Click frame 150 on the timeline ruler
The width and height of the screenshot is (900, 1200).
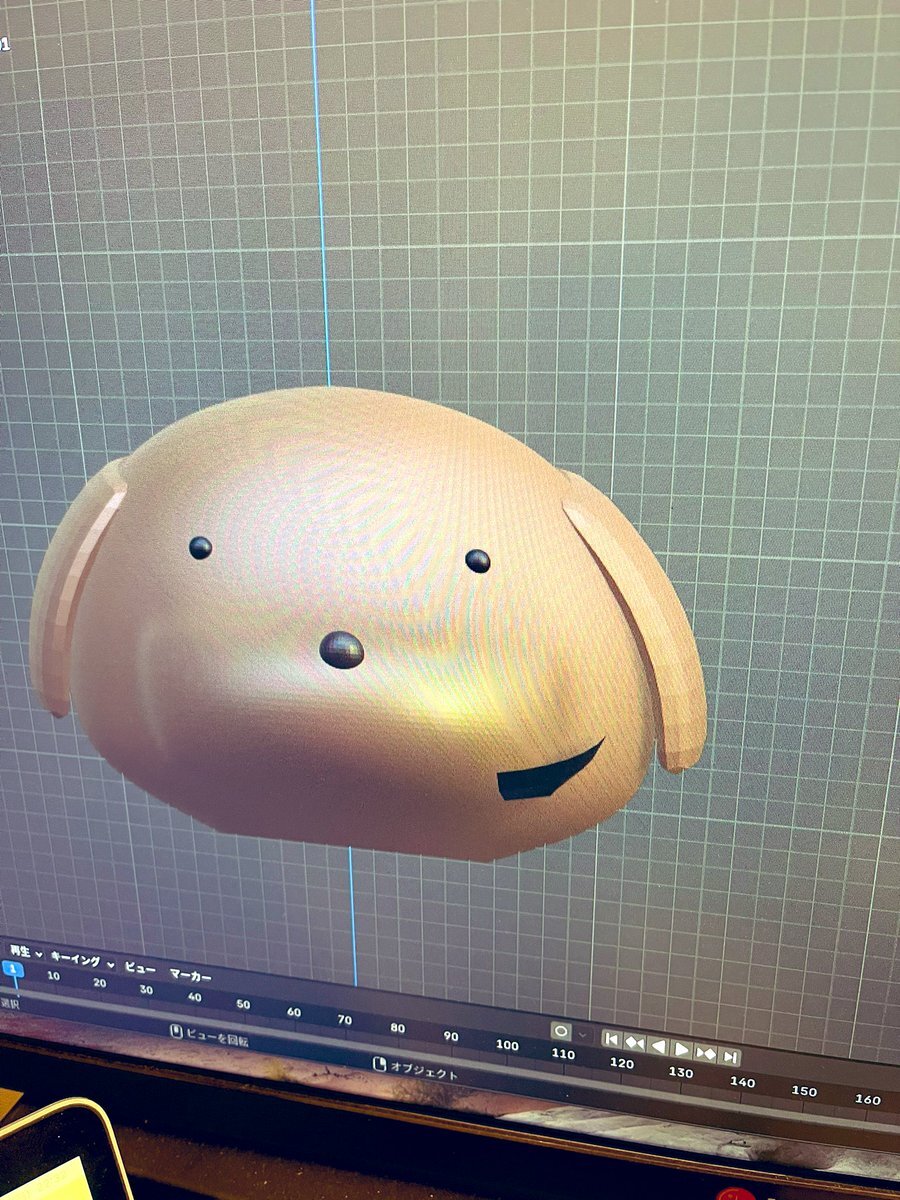tap(804, 1090)
